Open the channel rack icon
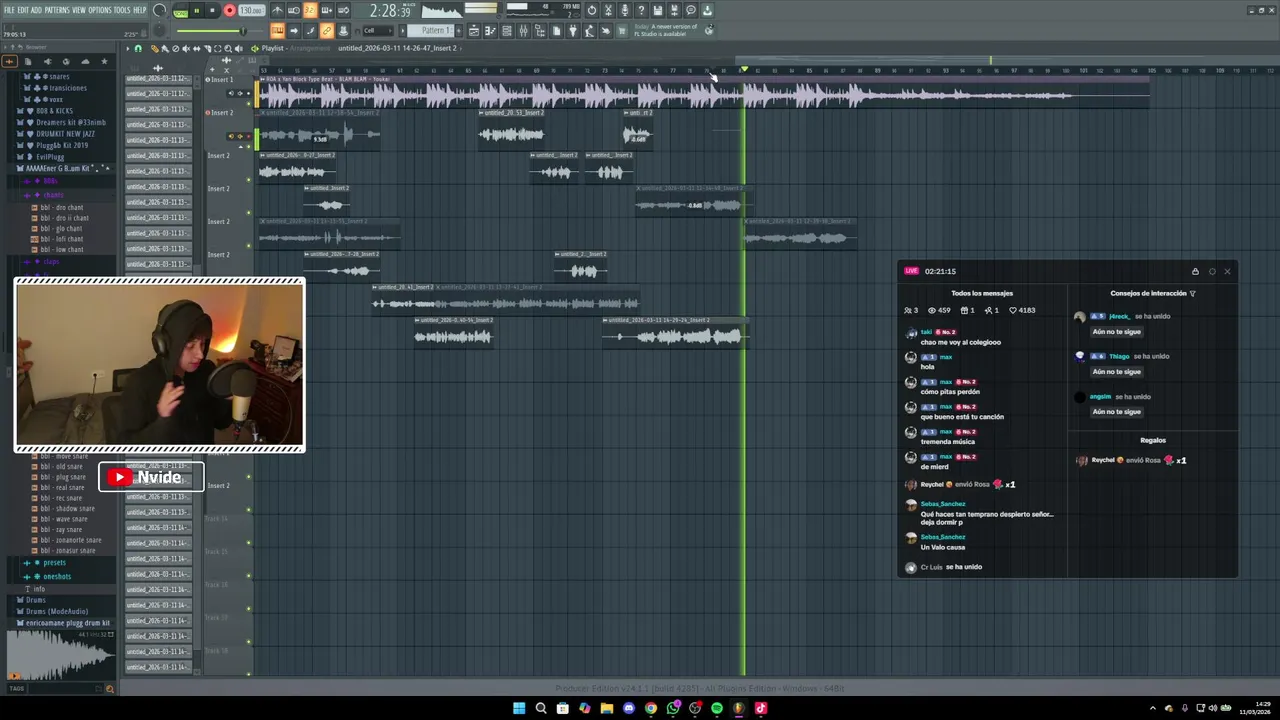The width and height of the screenshot is (1280, 720). click(x=507, y=31)
